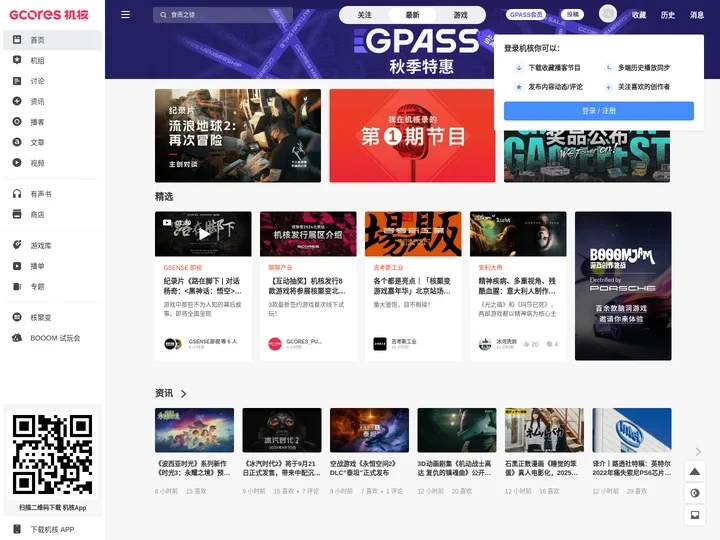720x540 pixels.
Task: Open the 流浪地球2 再次冒险 banner
Action: pyautogui.click(x=238, y=135)
